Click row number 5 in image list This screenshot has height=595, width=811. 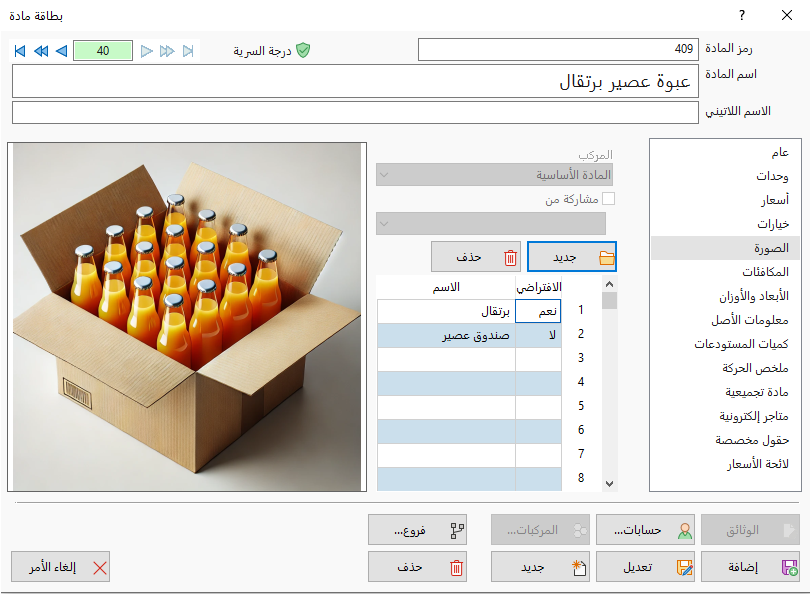(x=581, y=406)
